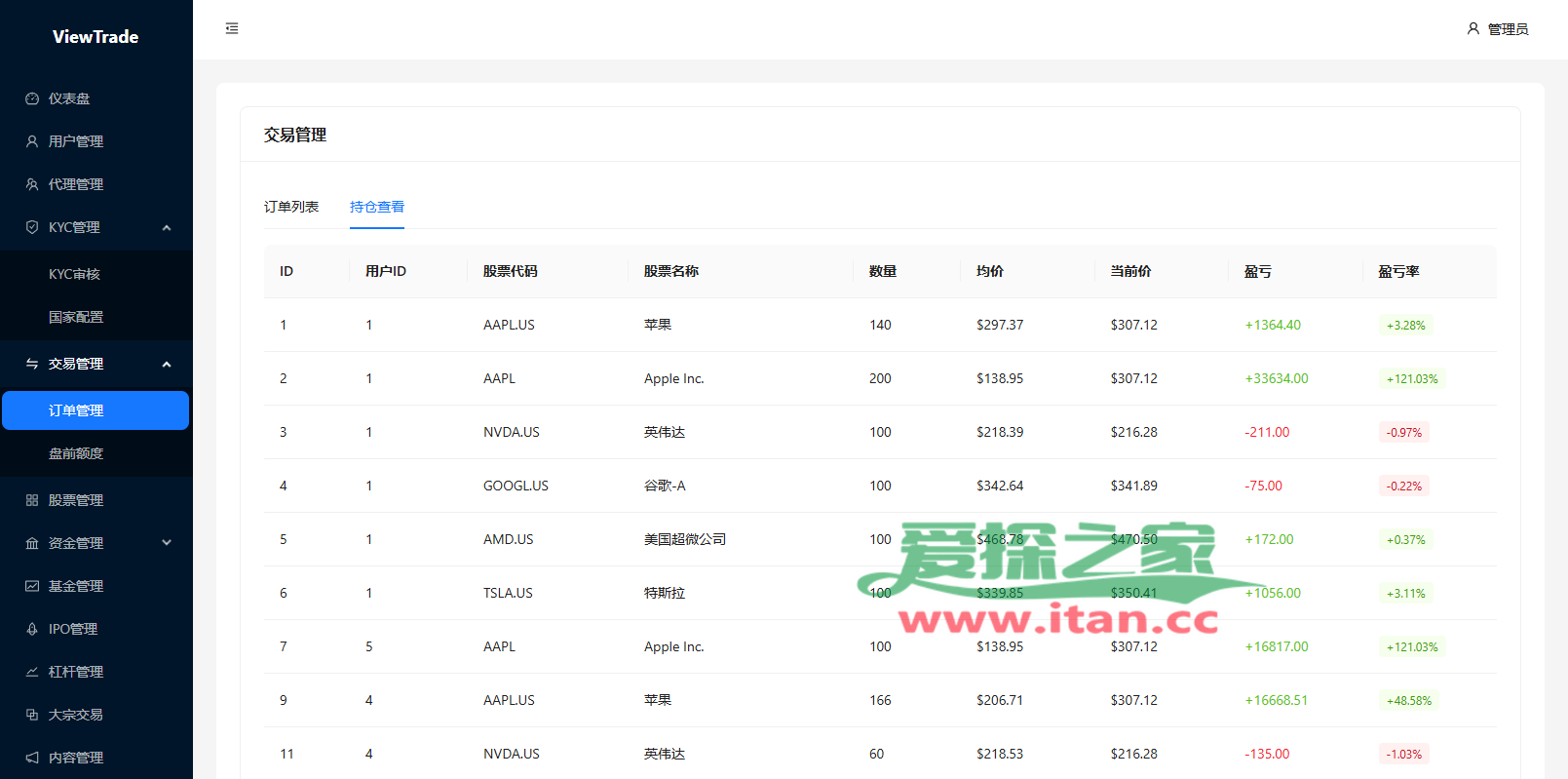The height and width of the screenshot is (779, 1568).
Task: Click the -211.00 loss value
Action: pyautogui.click(x=1267, y=432)
